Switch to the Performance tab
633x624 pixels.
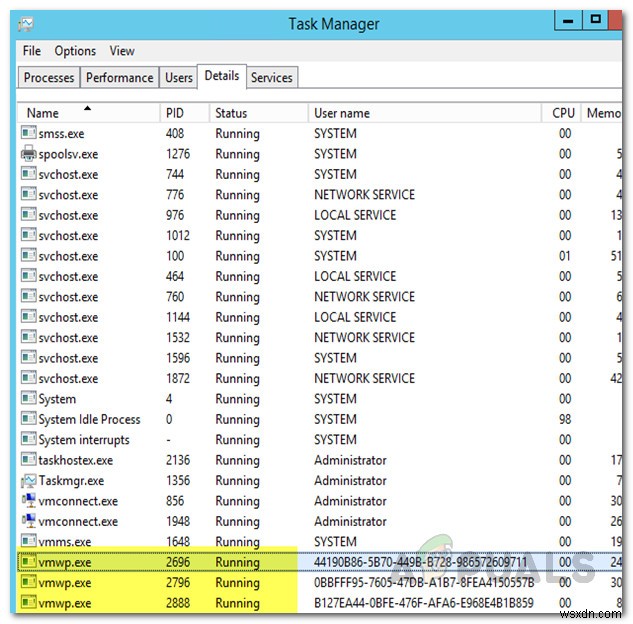[119, 77]
